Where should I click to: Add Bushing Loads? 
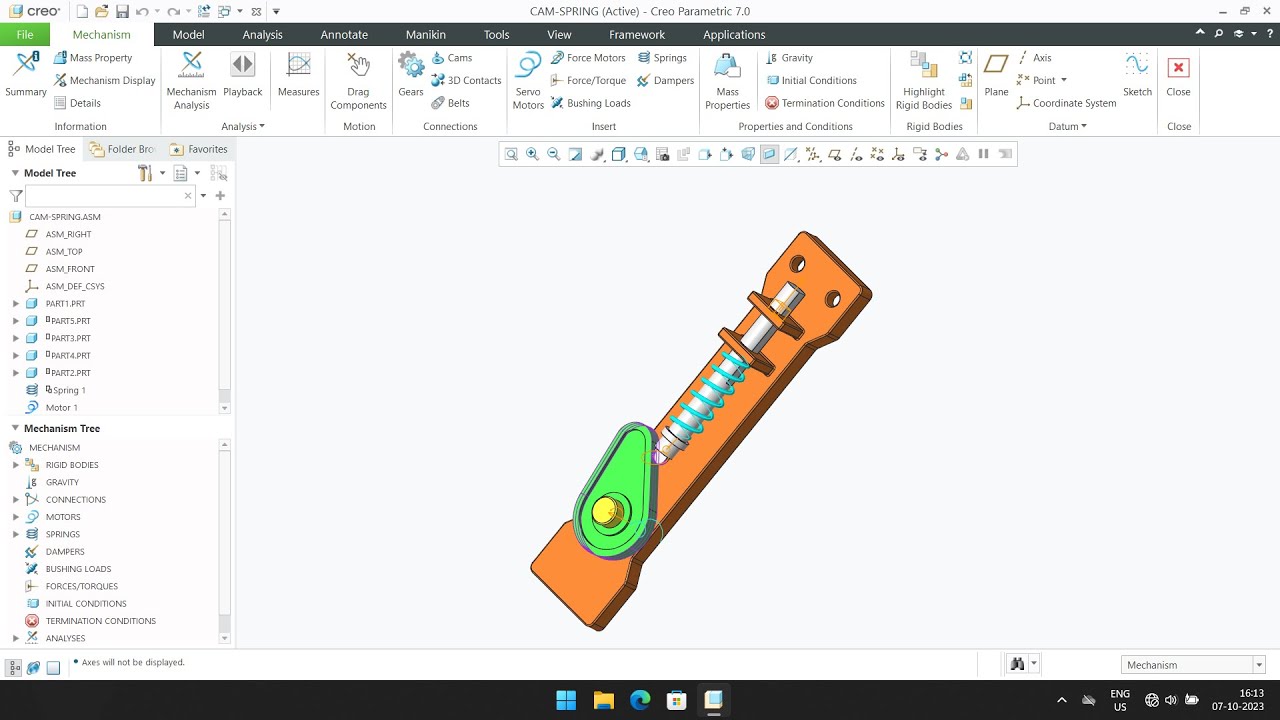(590, 103)
